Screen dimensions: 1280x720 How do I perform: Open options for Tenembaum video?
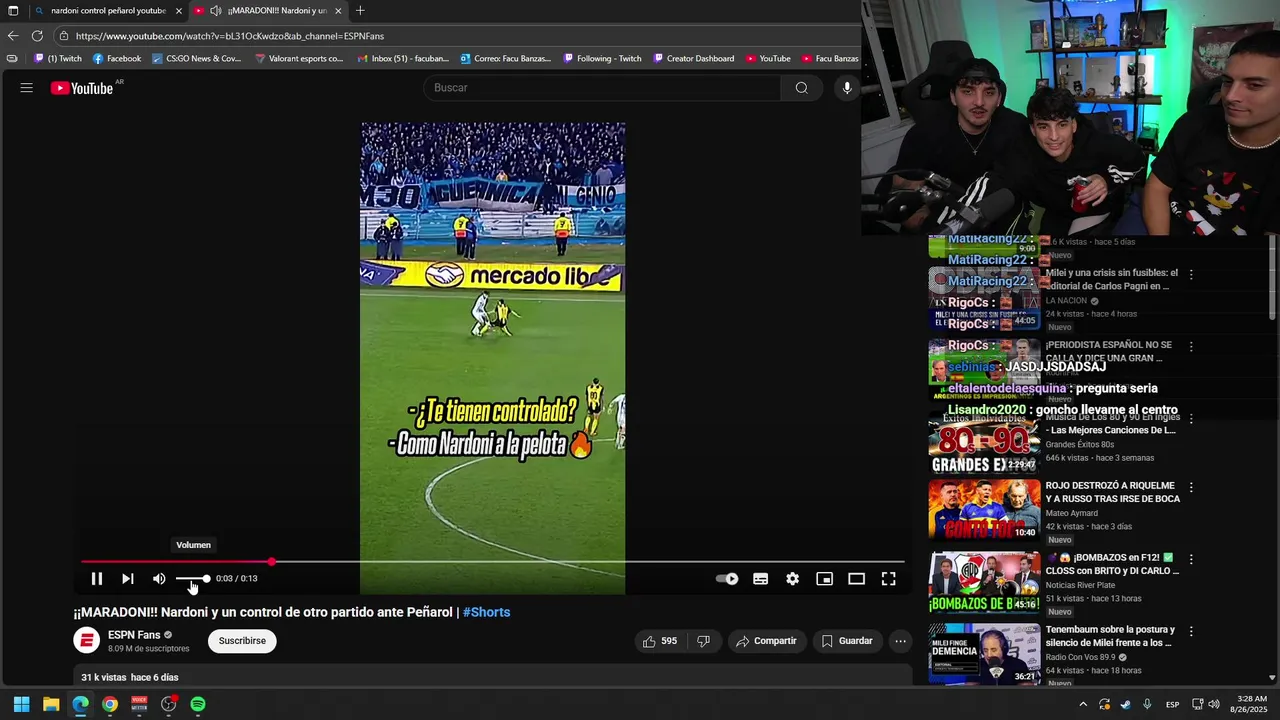point(1191,631)
